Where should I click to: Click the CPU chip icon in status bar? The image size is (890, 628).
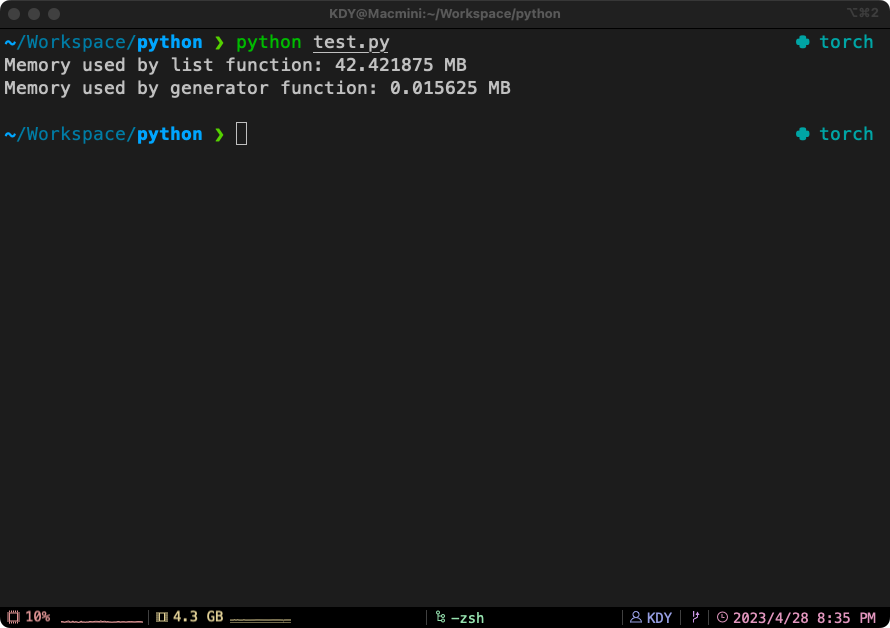coord(14,617)
